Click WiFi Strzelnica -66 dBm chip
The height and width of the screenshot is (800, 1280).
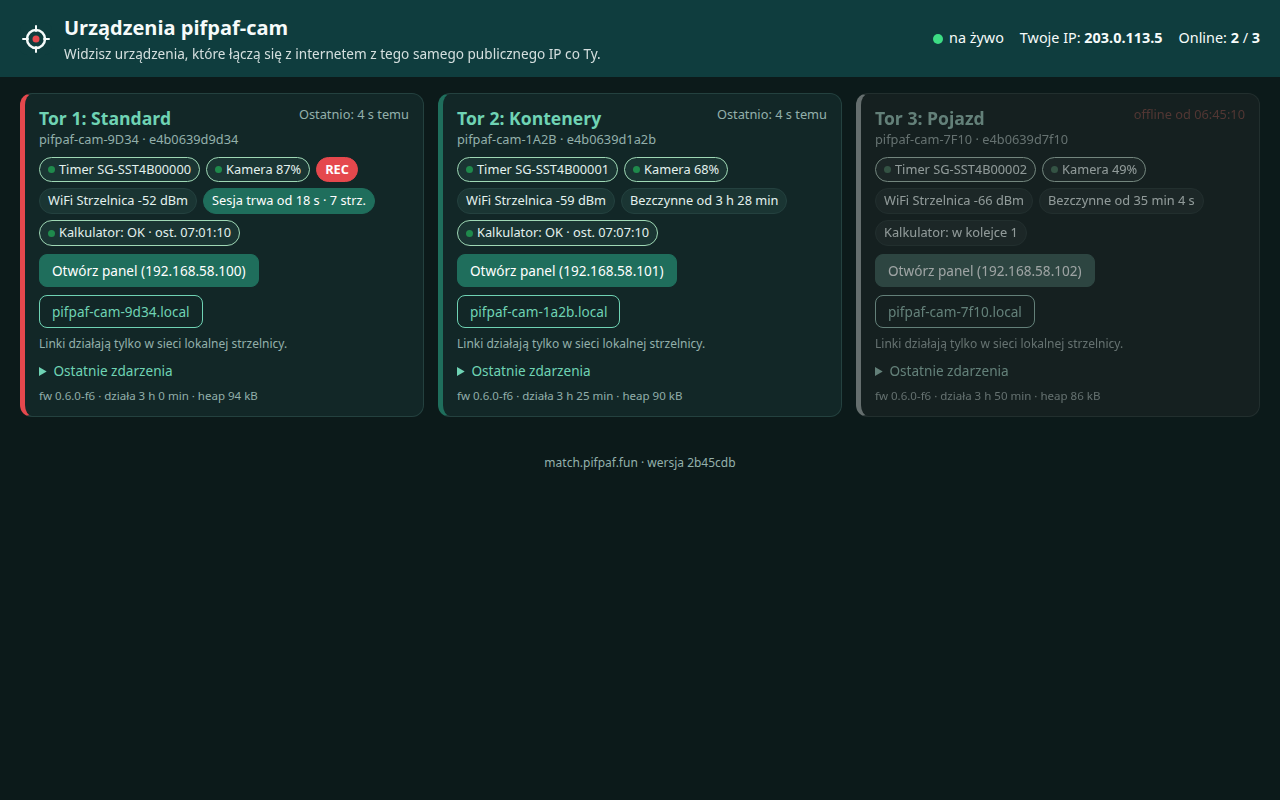tap(954, 201)
